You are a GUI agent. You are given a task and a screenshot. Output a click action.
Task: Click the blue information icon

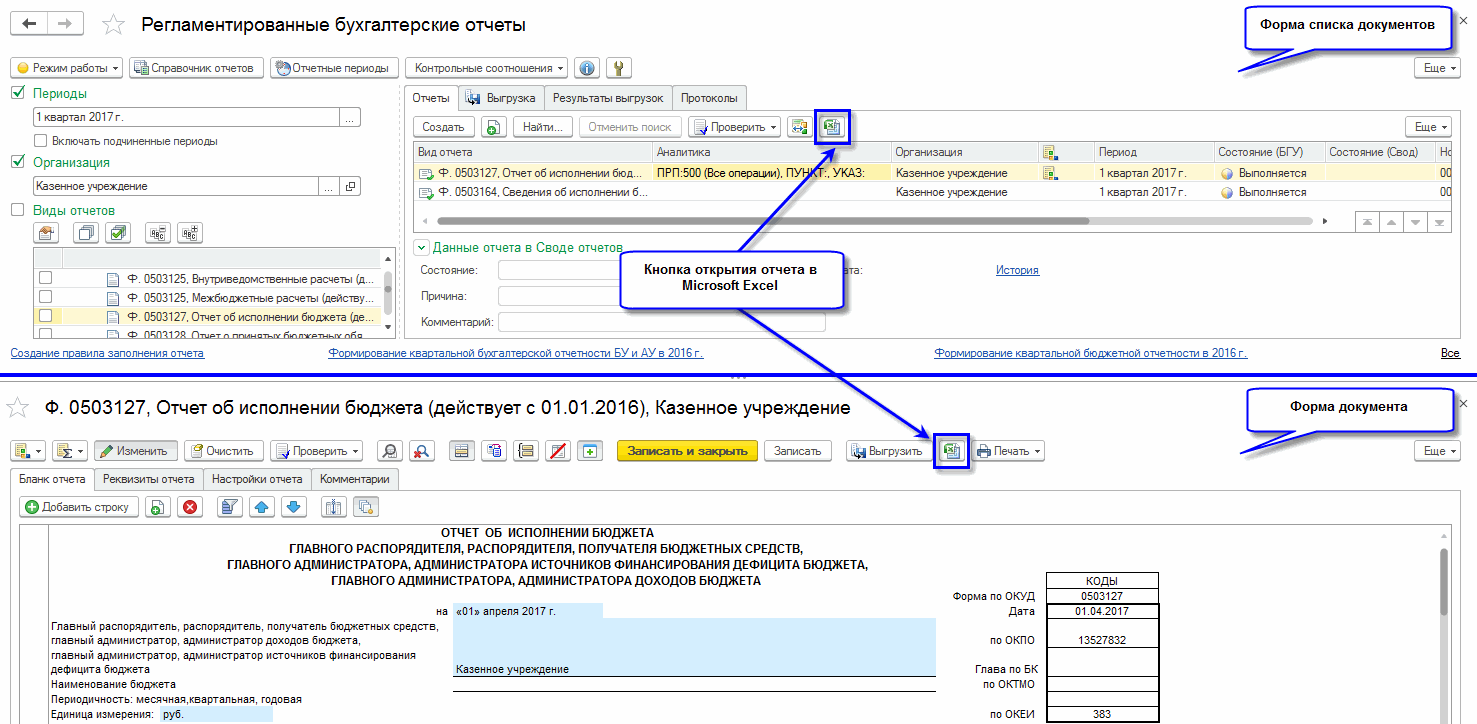(x=588, y=68)
